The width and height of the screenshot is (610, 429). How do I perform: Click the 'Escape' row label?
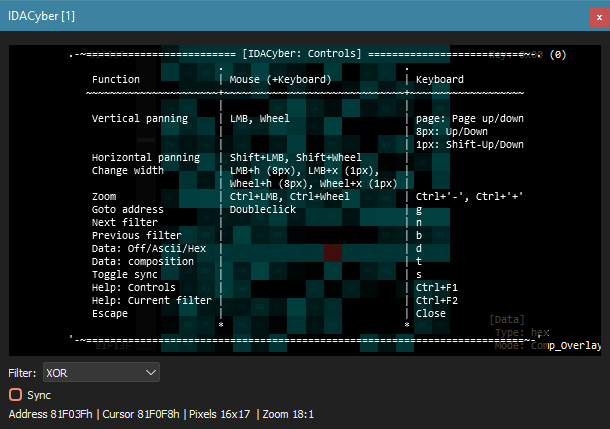(110, 313)
